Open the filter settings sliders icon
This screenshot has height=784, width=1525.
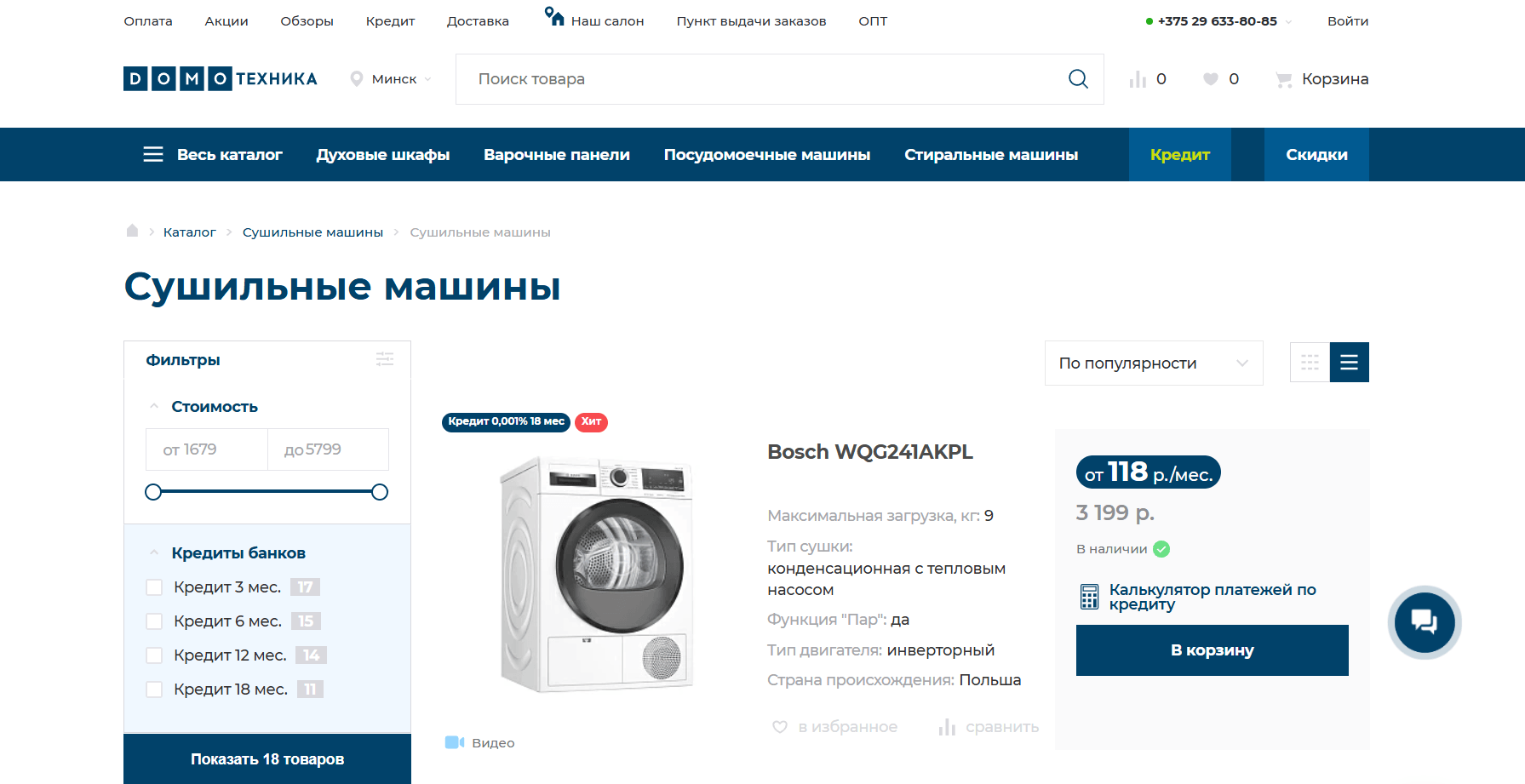385,359
